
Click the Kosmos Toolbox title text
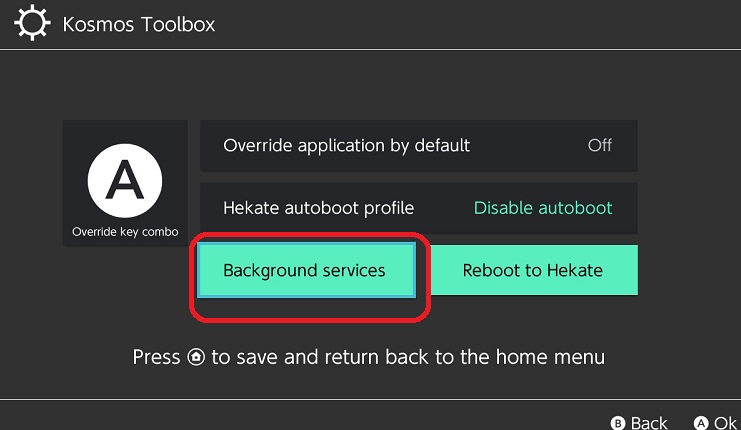pyautogui.click(x=139, y=23)
